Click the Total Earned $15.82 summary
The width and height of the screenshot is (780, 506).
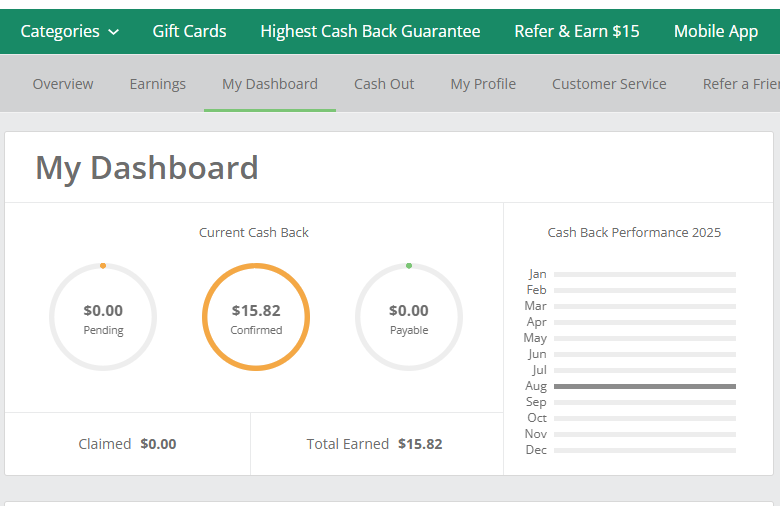pyautogui.click(x=377, y=444)
